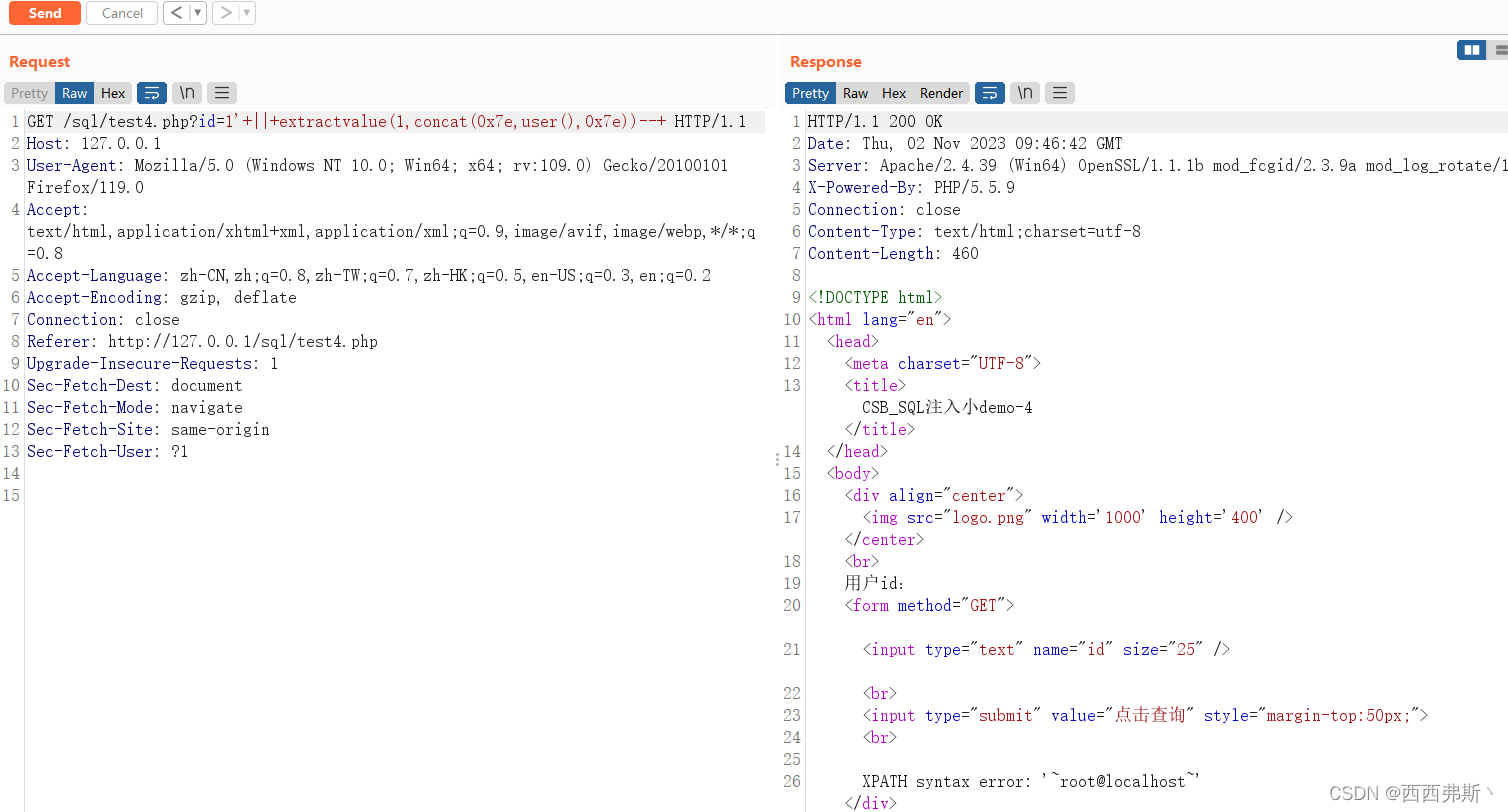
Task: Switch Request view to Pretty tab
Action: (x=30, y=93)
